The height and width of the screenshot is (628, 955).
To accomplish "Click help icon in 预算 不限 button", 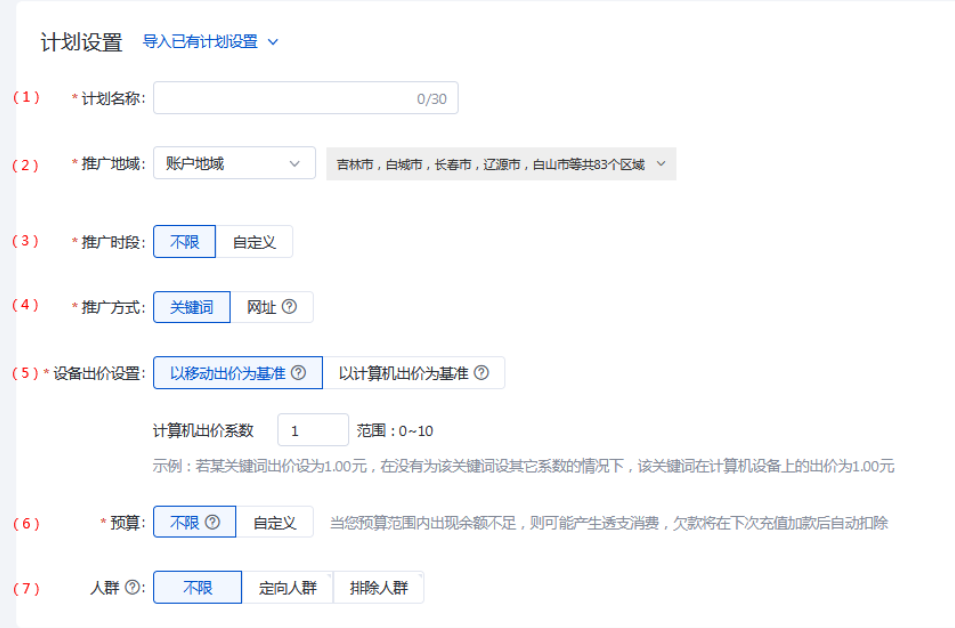I will pyautogui.click(x=212, y=522).
